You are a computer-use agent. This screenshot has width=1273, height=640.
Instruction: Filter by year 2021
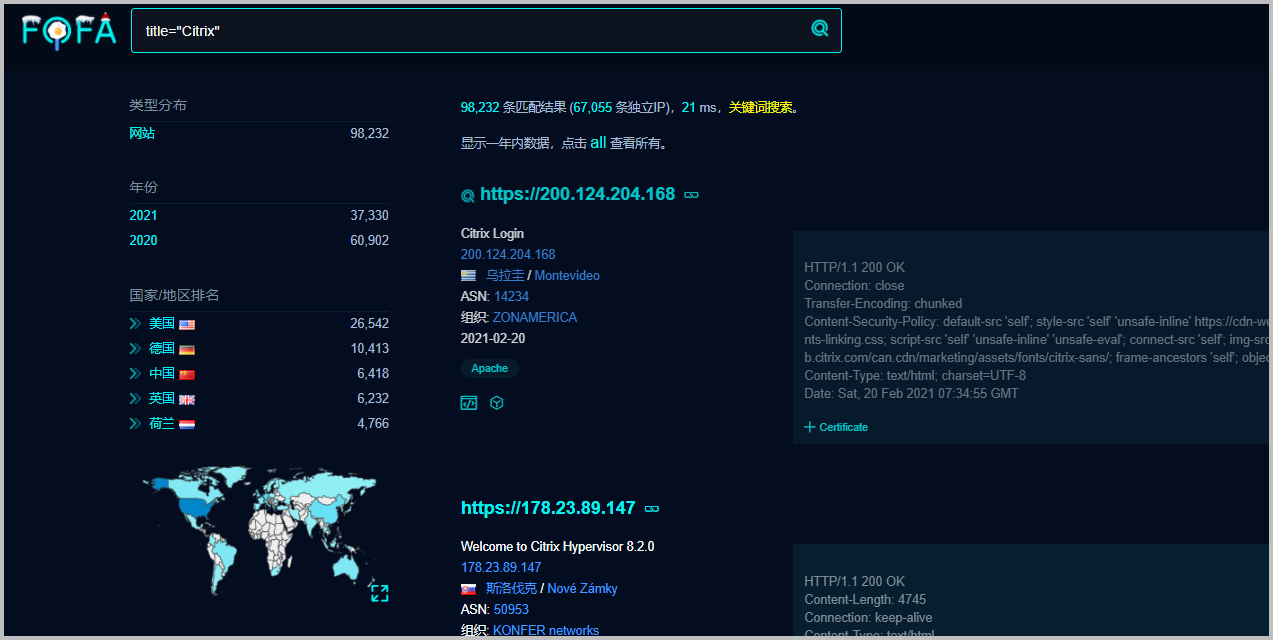143,215
